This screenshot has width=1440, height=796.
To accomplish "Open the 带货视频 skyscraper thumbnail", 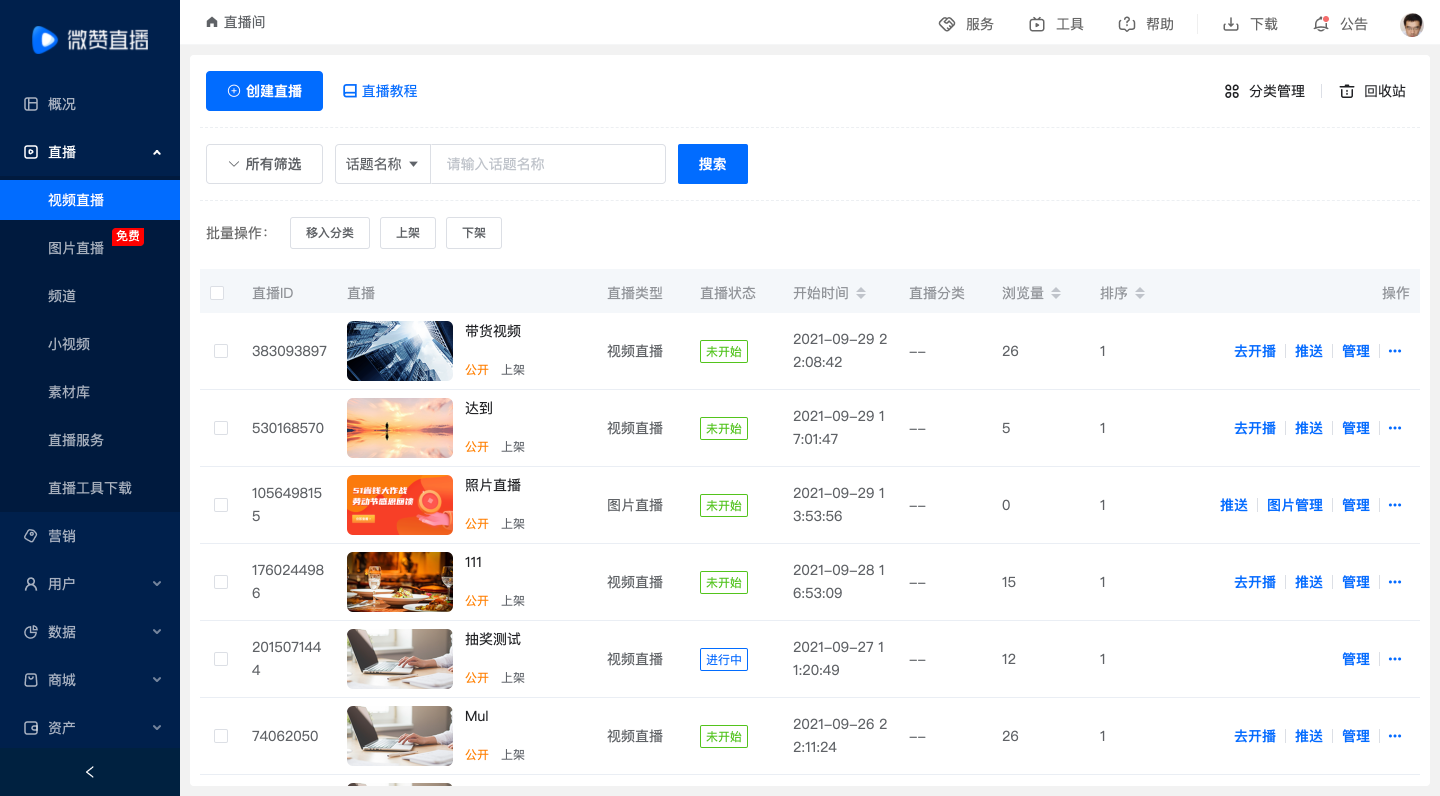I will (x=400, y=351).
